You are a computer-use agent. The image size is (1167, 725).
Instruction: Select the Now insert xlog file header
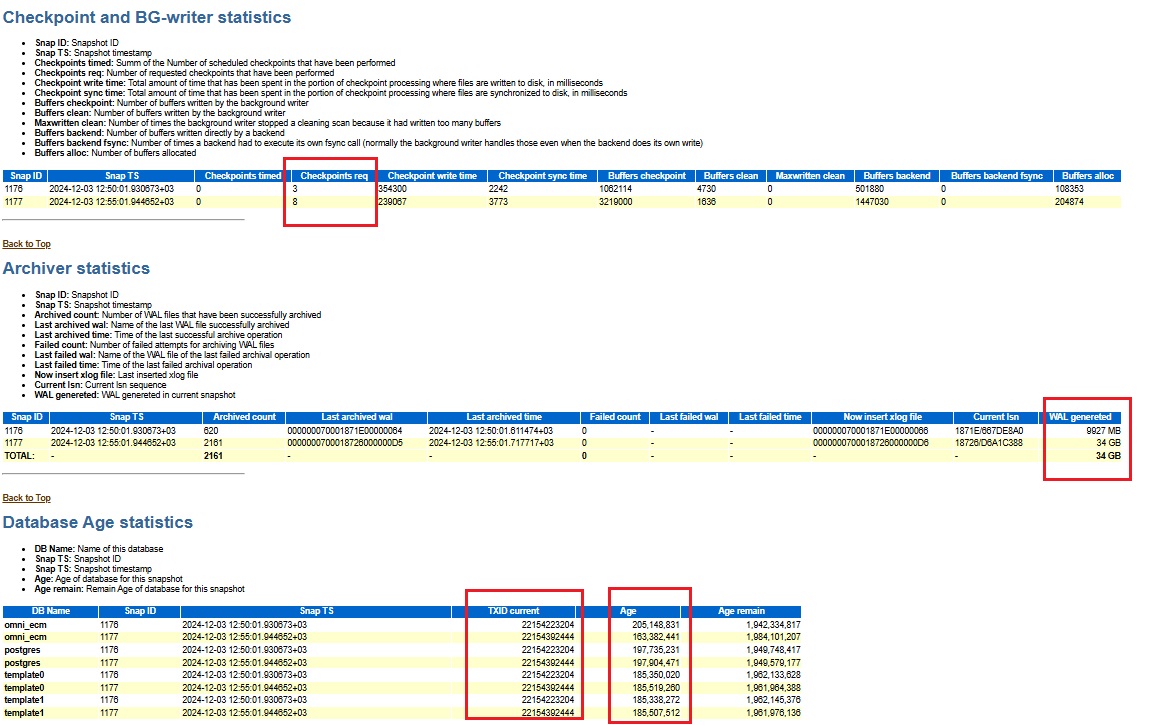pos(881,417)
